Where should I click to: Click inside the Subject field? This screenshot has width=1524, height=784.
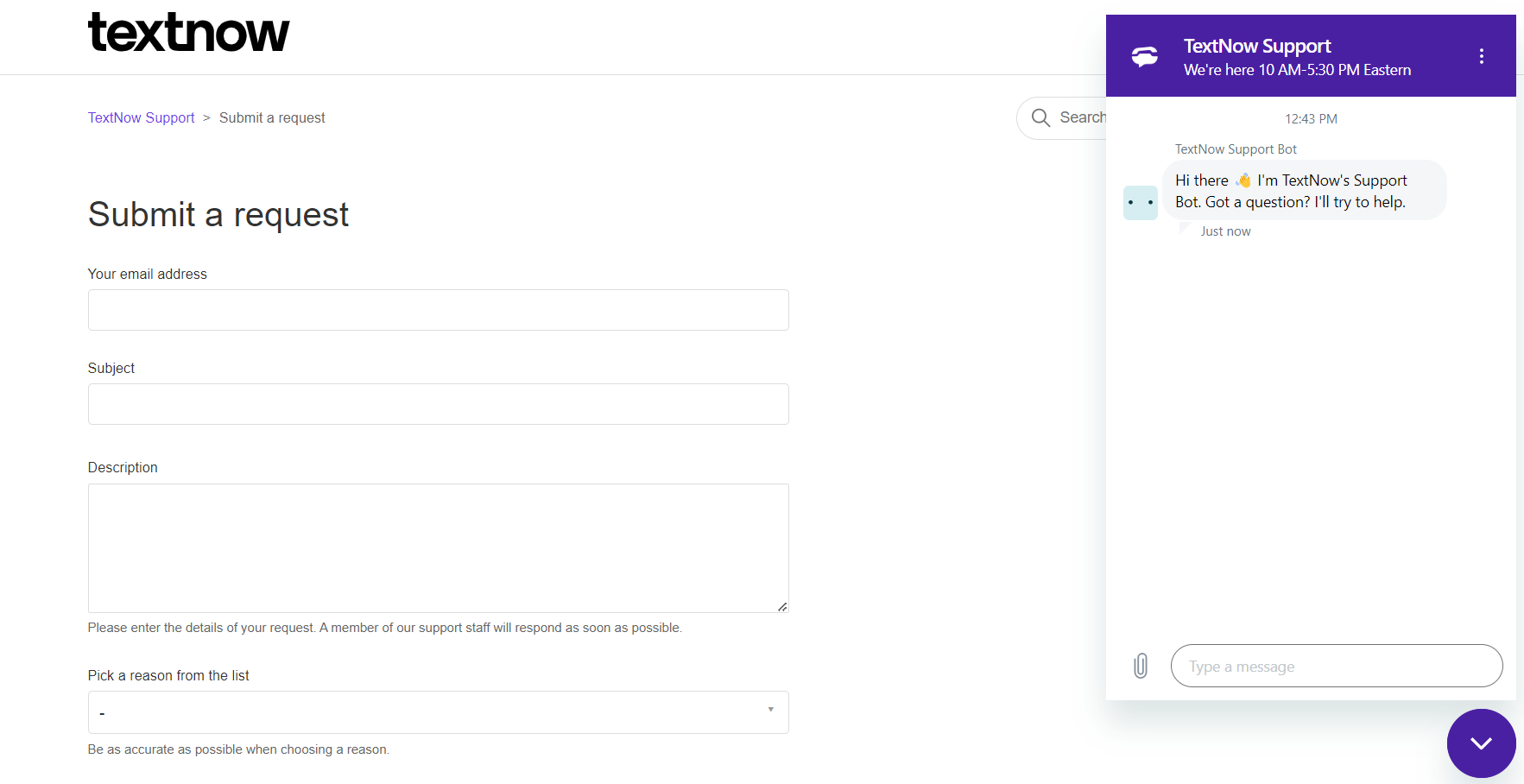coord(438,403)
